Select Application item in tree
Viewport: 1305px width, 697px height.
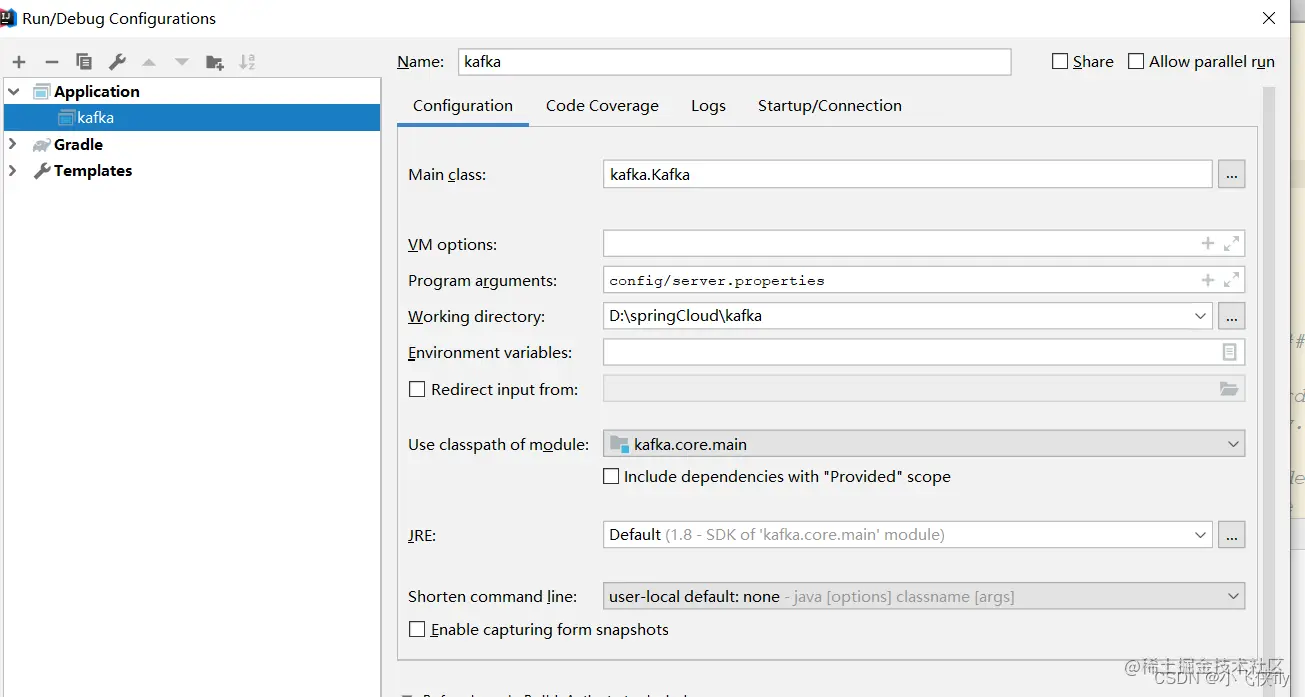96,91
